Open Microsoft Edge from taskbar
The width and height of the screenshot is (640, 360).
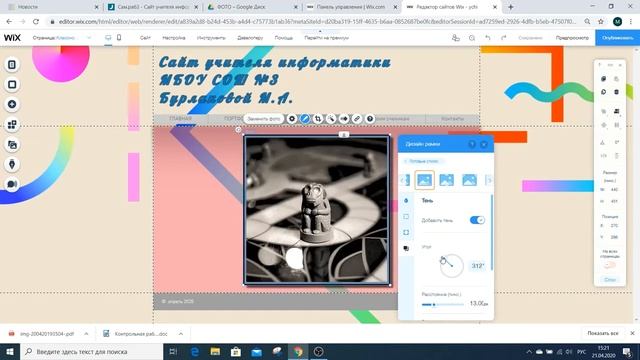195,351
